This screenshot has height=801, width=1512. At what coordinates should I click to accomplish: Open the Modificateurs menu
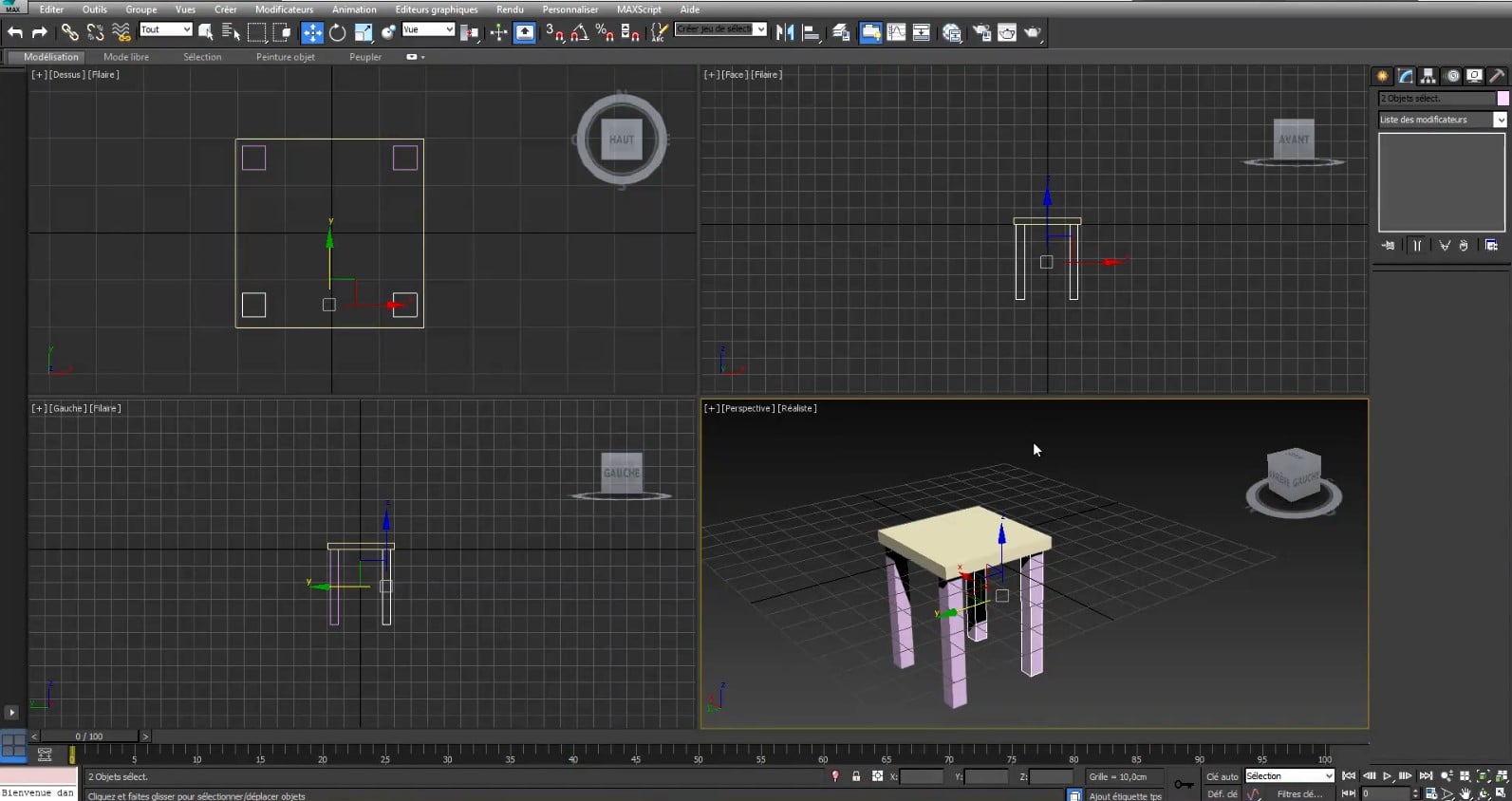tap(284, 9)
